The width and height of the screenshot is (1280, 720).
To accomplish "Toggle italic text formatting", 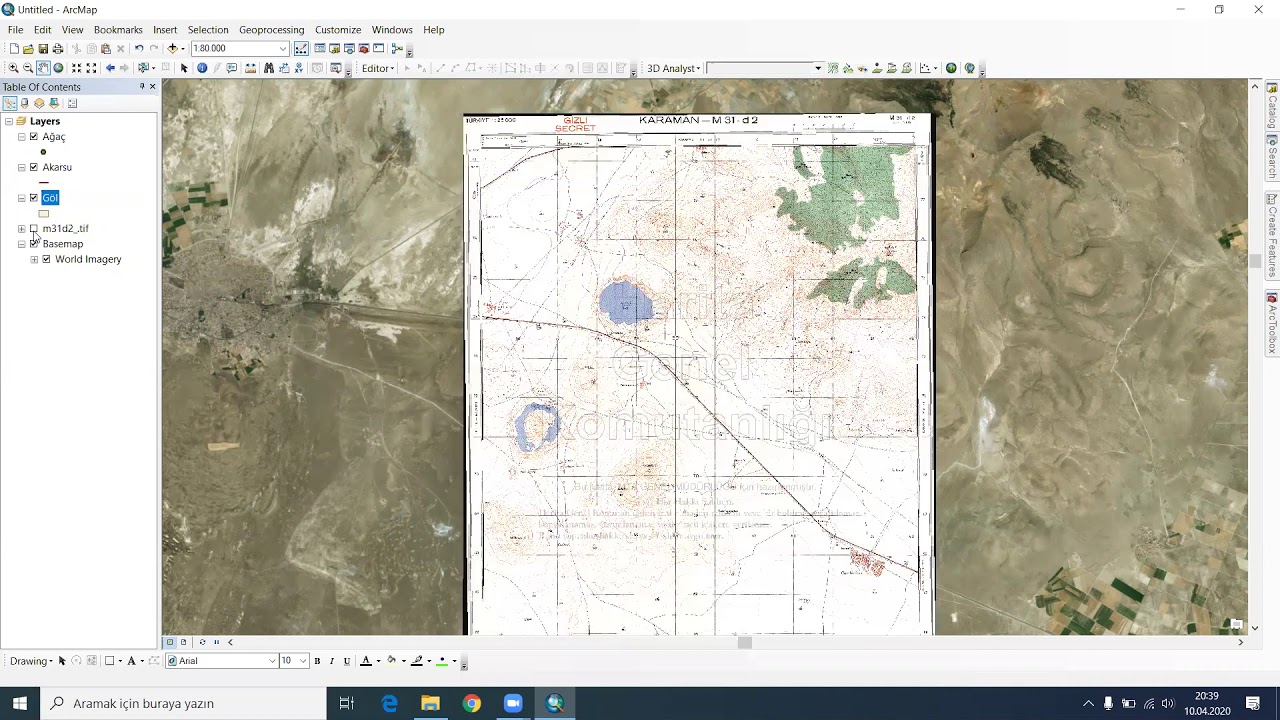I will pyautogui.click(x=332, y=661).
